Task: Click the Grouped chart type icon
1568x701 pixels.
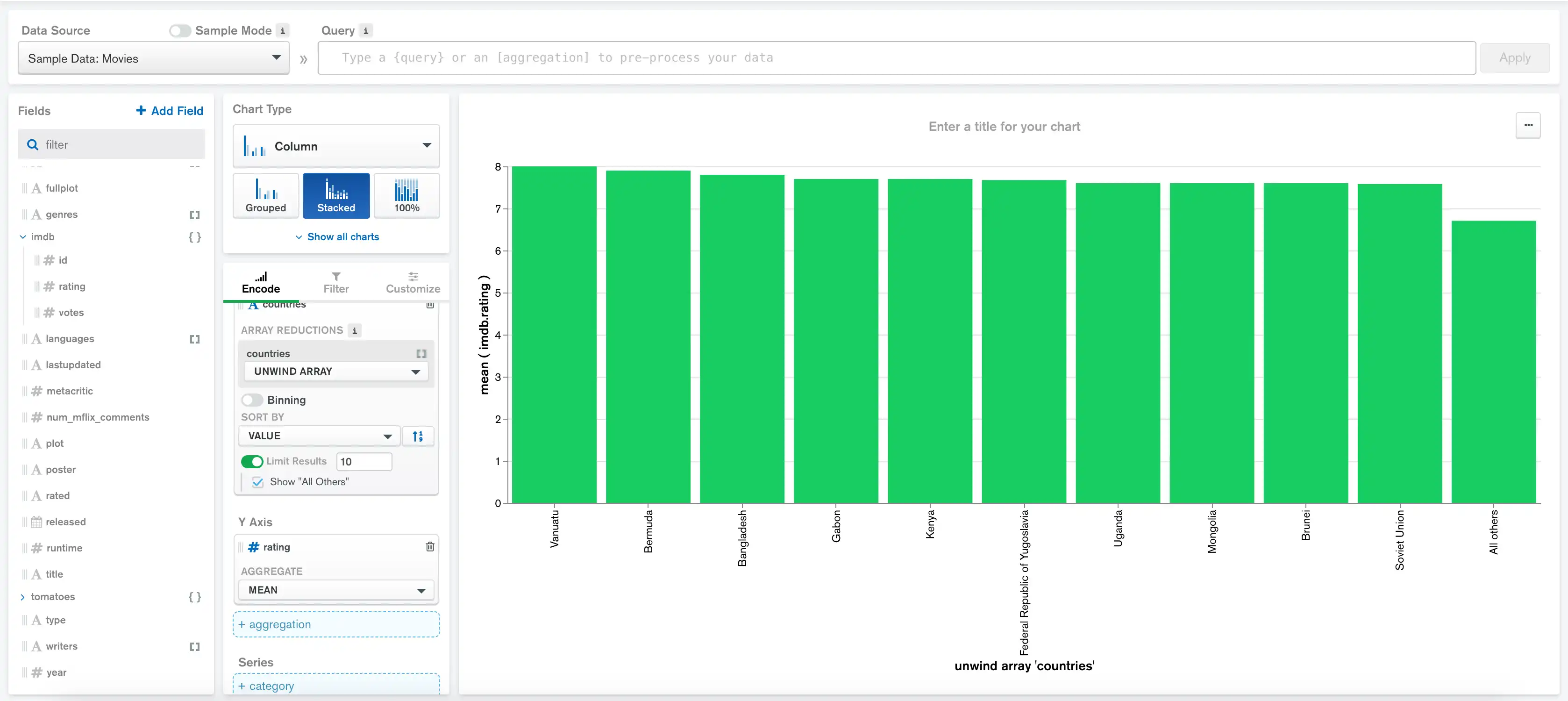Action: tap(265, 195)
